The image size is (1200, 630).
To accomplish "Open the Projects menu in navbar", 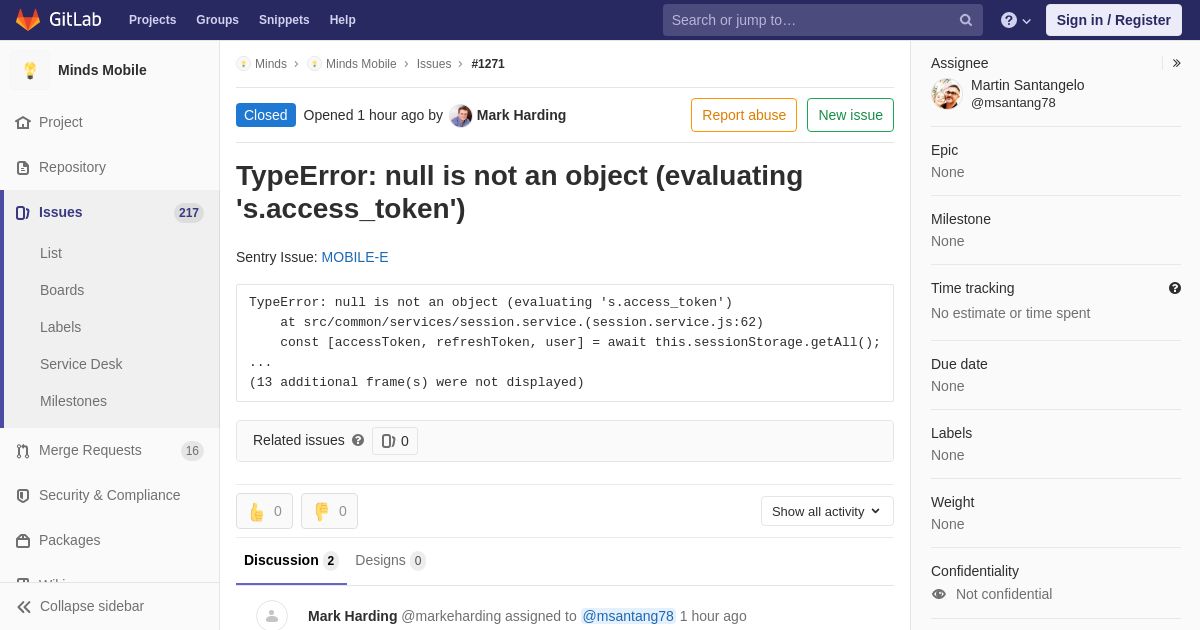I will [x=152, y=20].
